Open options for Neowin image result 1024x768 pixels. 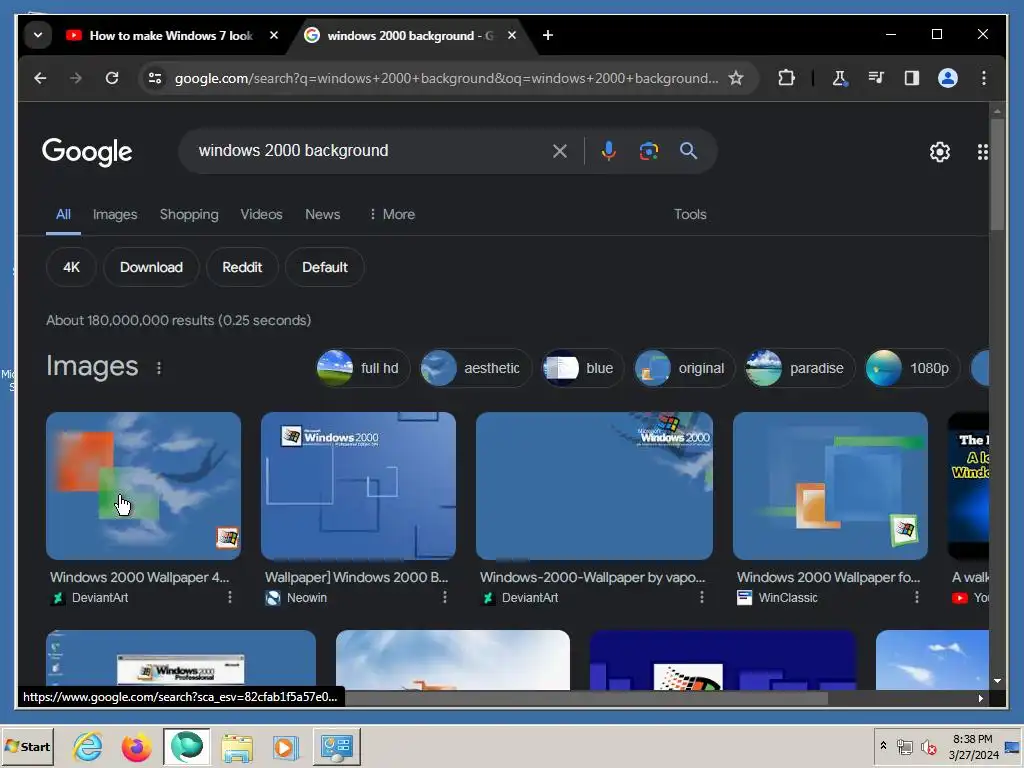pos(445,597)
